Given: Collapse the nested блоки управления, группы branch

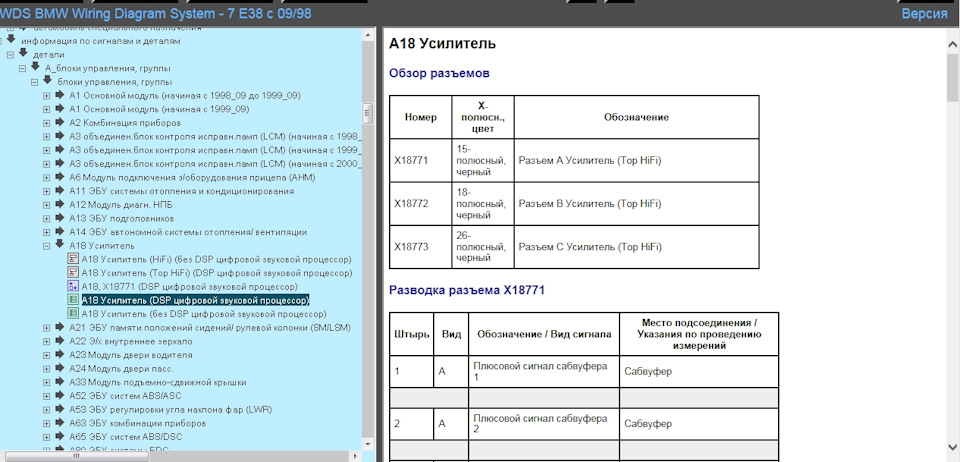Looking at the screenshot, I should click(x=34, y=82).
